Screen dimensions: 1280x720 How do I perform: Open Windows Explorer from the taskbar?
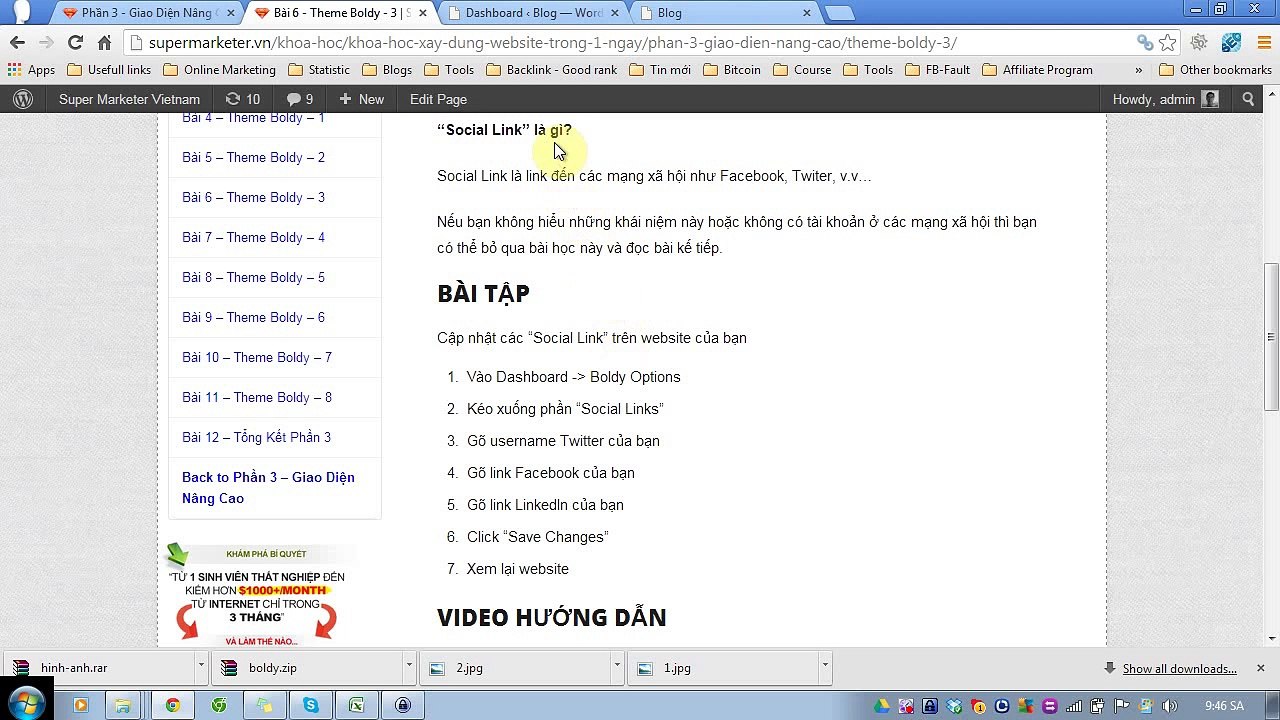[x=122, y=705]
